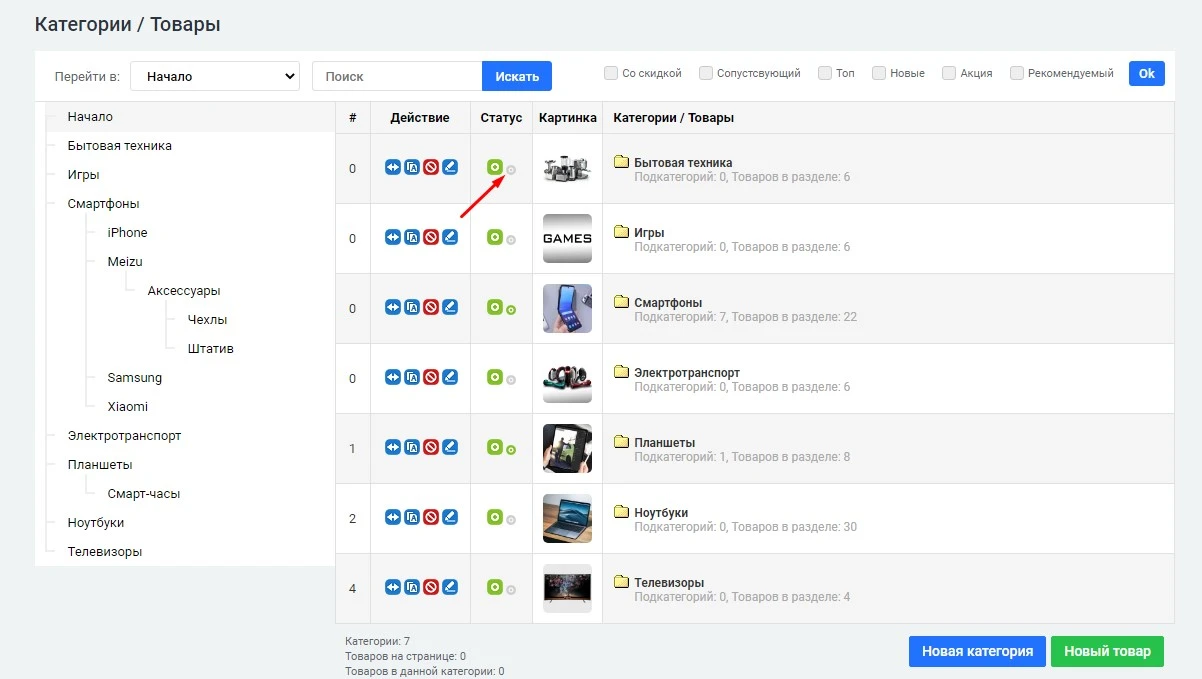The height and width of the screenshot is (679, 1202).
Task: Click the red block icon for Планшеты
Action: point(430,448)
